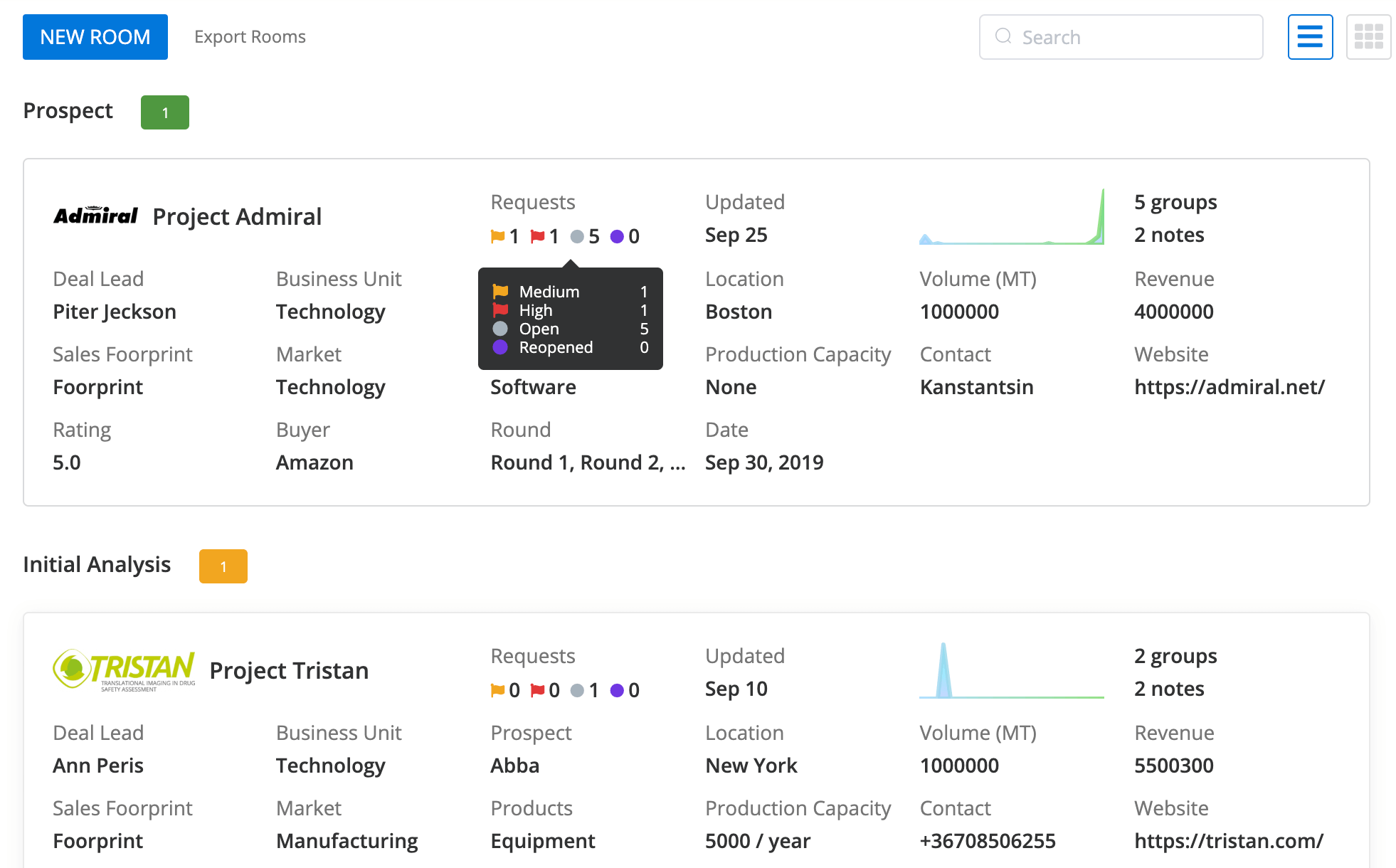
Task: Click the search magnifier icon
Action: (1003, 37)
